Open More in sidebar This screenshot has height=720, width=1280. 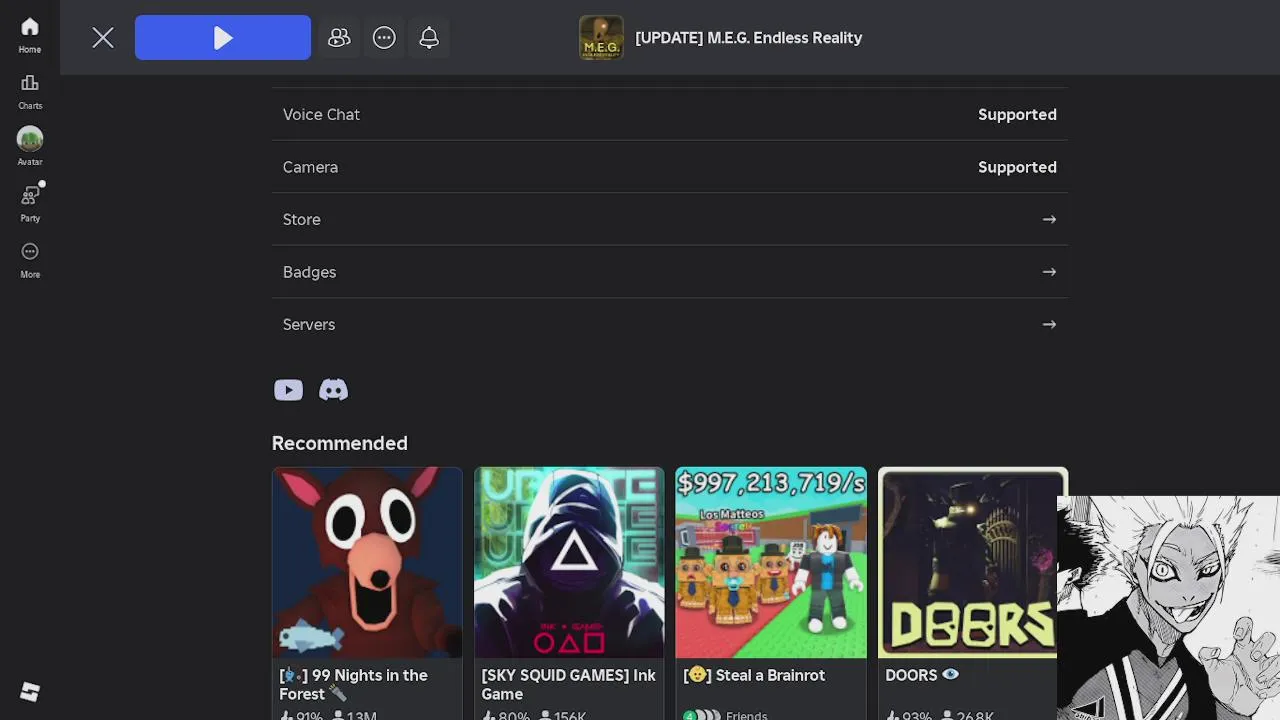(x=30, y=259)
